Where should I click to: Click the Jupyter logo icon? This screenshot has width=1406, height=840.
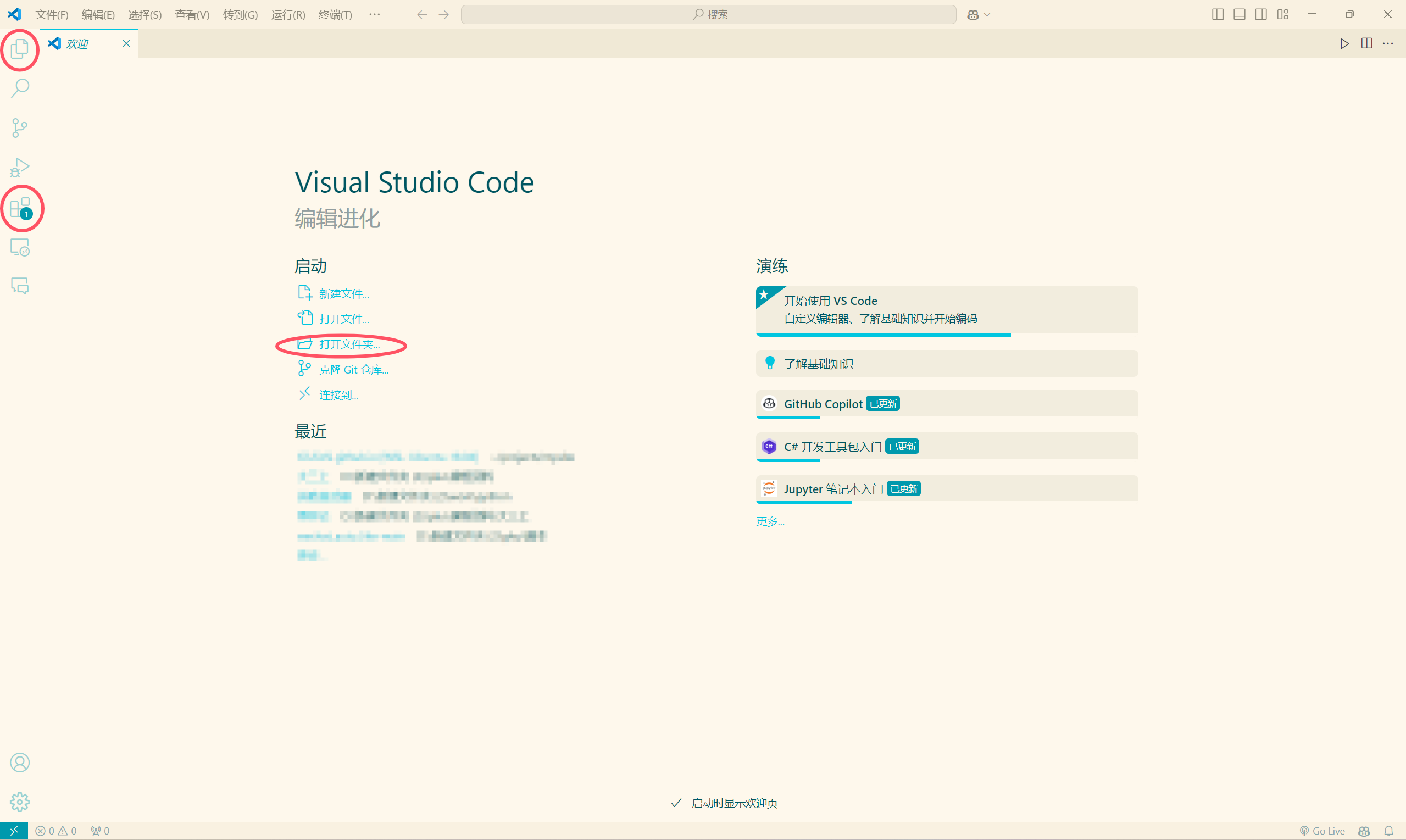point(769,488)
